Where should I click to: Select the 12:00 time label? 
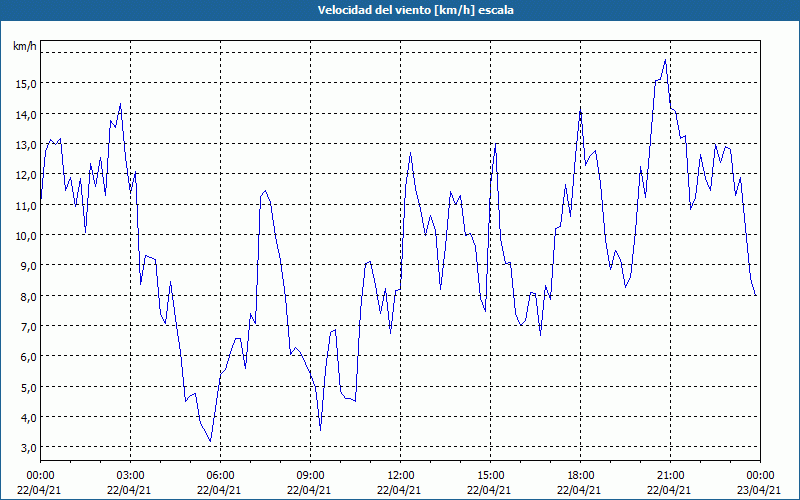pos(401,476)
